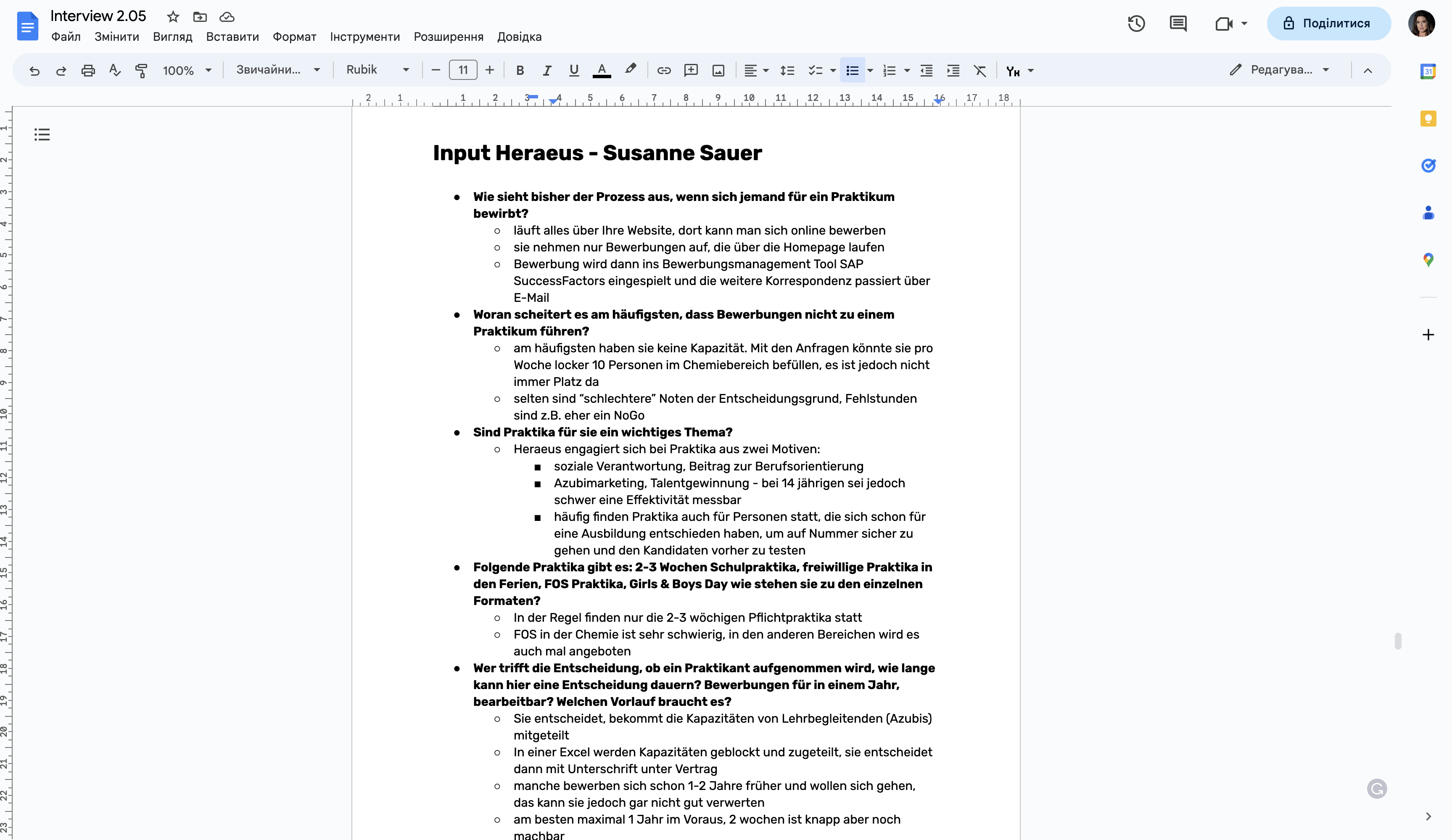Click the document title Interview 2.05
The image size is (1452, 840).
[98, 16]
